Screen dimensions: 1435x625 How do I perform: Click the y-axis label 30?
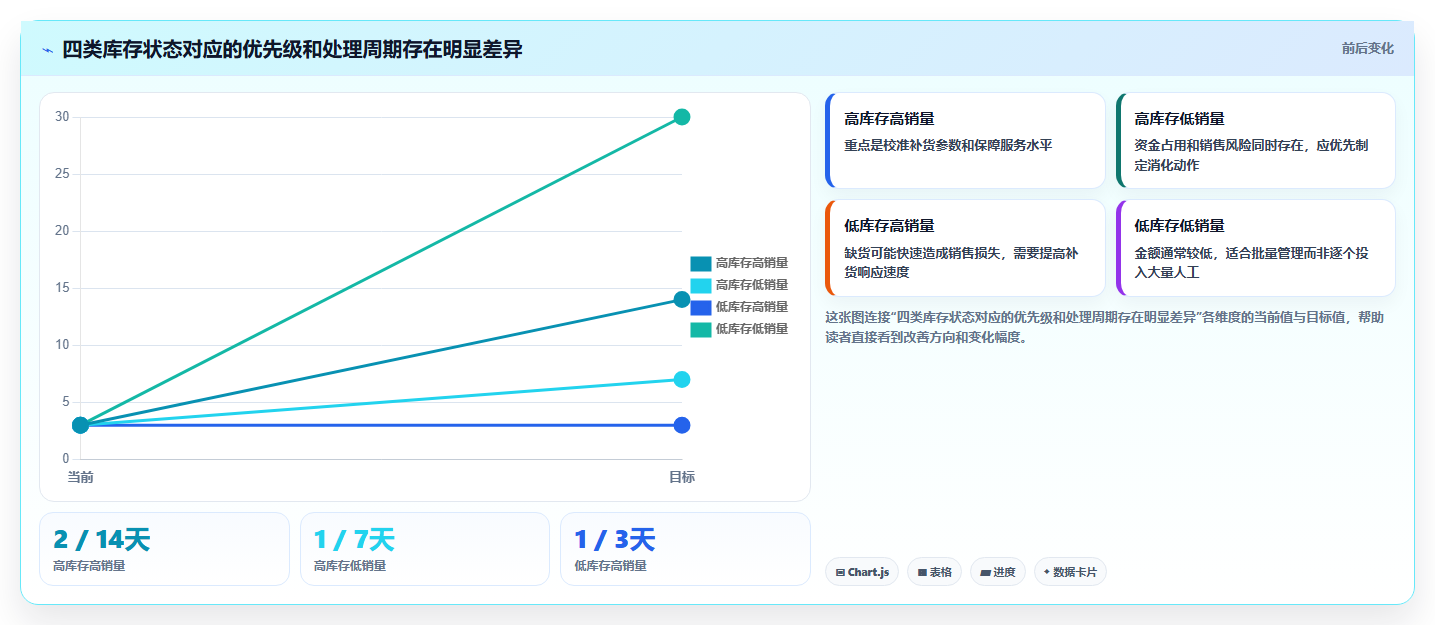(x=62, y=117)
